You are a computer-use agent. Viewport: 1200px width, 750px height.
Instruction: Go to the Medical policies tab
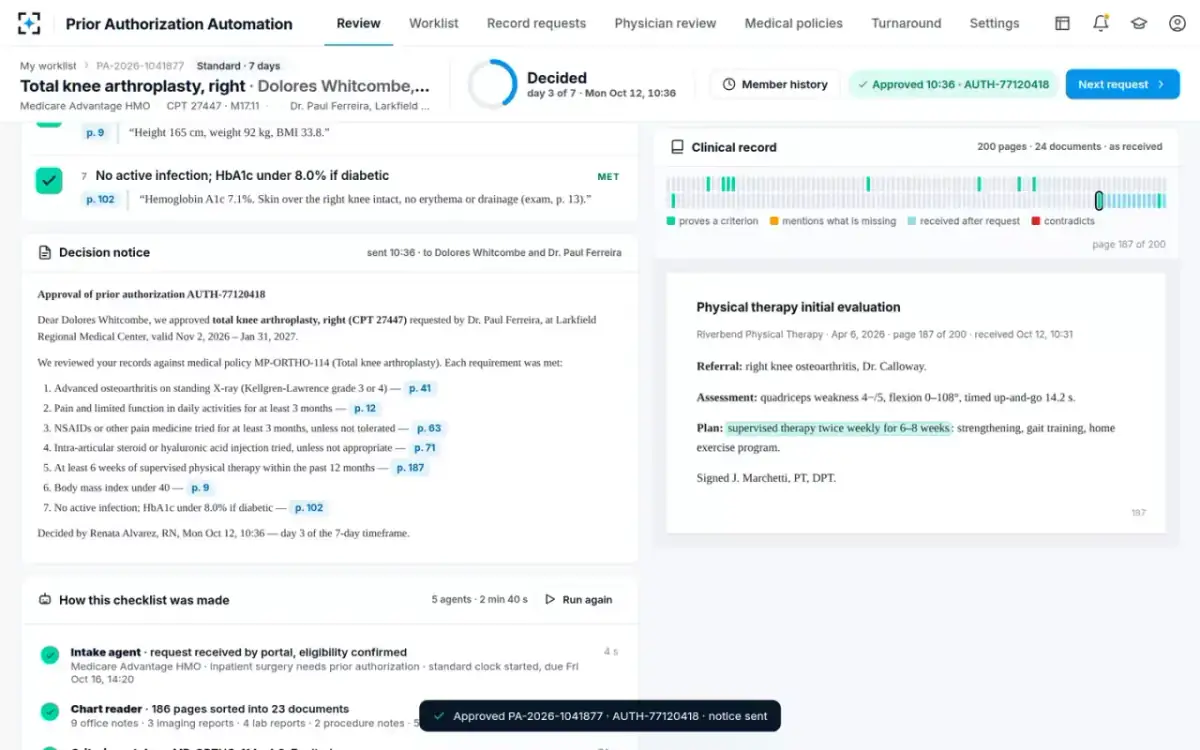[x=794, y=23]
